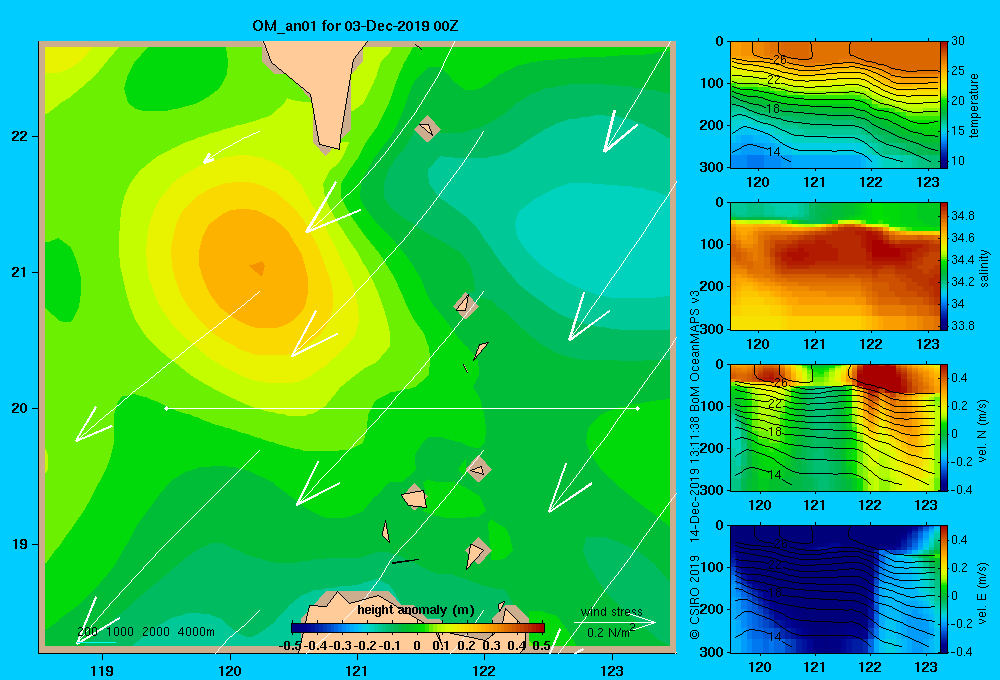
Task: Click the "BoM OceanMAPS v3" vertical credit text
Action: pyautogui.click(x=695, y=351)
